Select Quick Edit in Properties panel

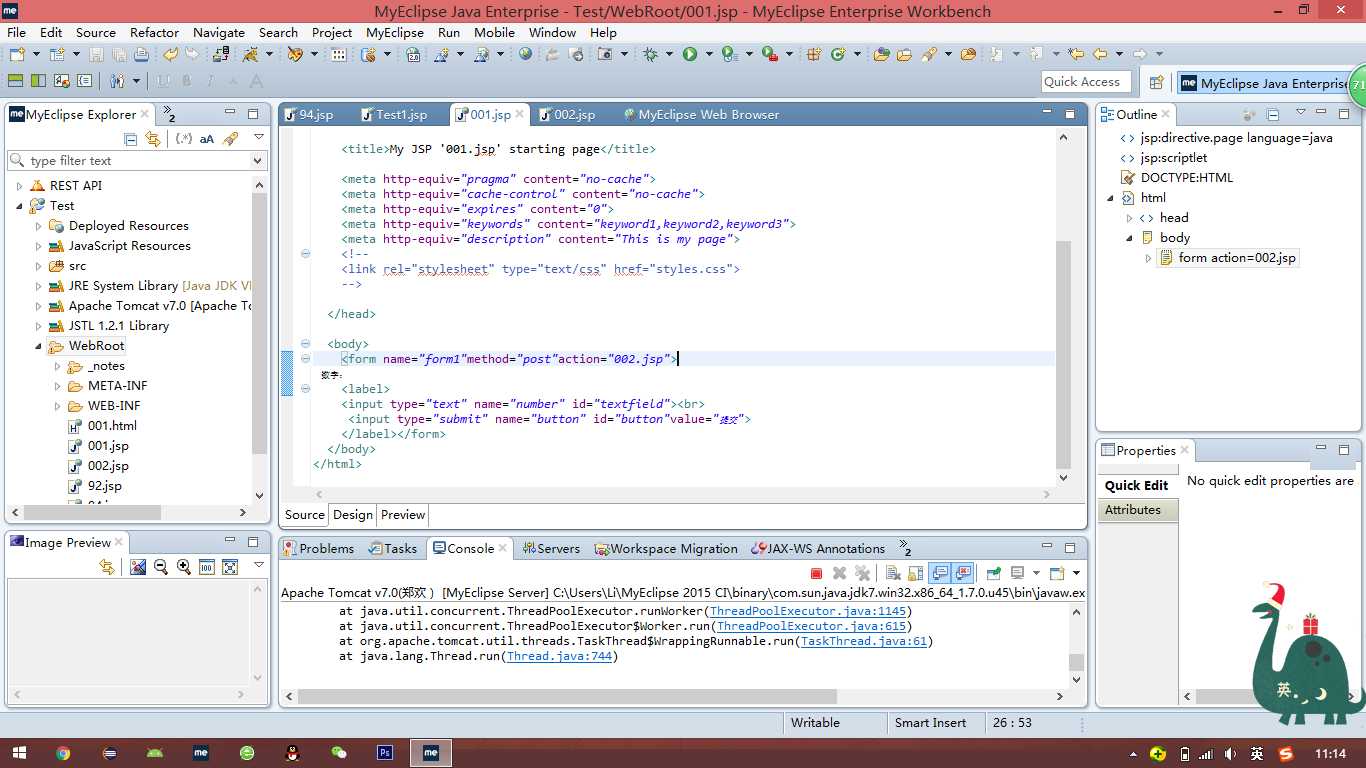point(1137,485)
